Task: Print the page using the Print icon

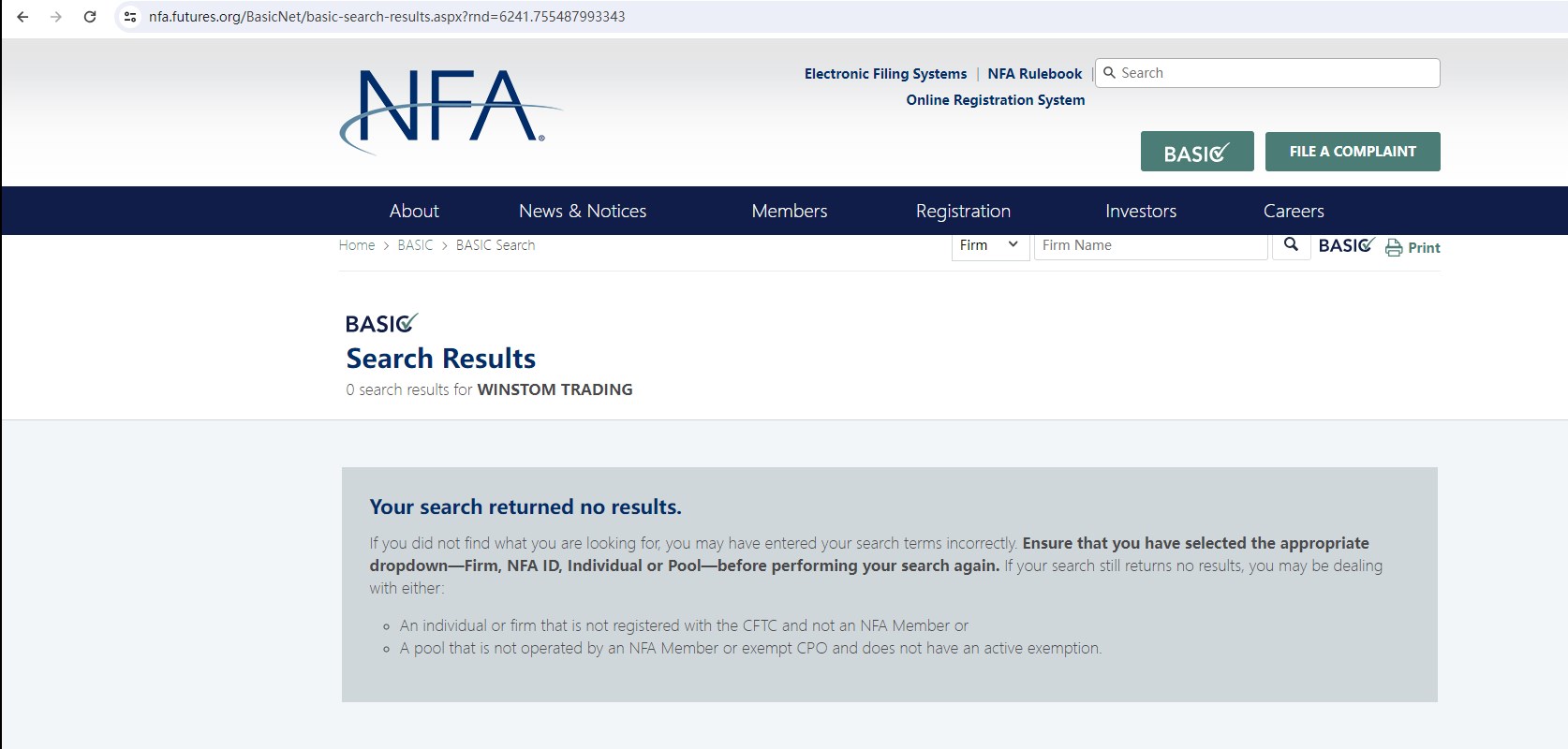Action: 1413,247
